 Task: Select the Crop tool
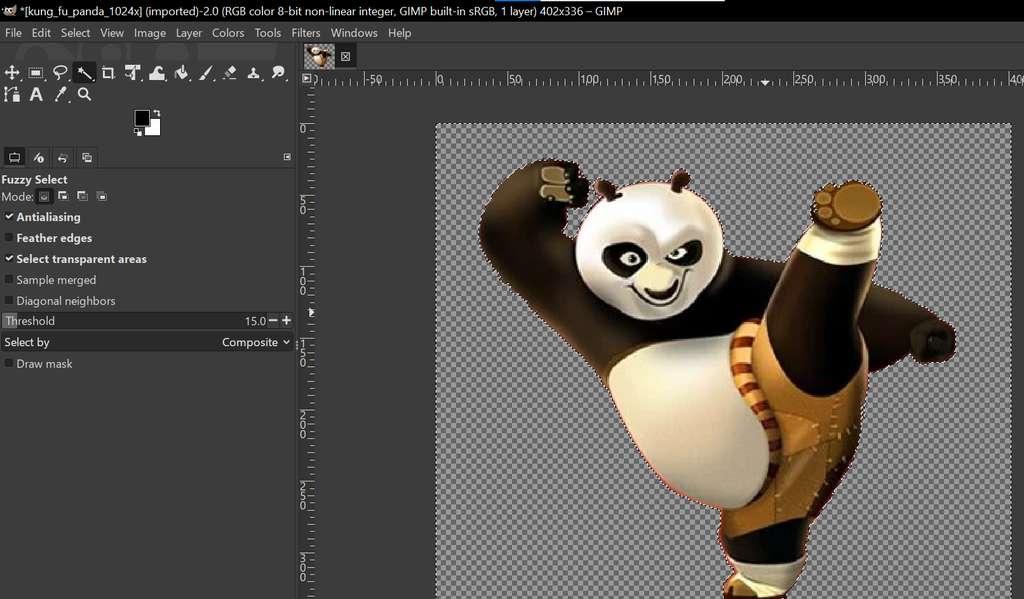[108, 73]
